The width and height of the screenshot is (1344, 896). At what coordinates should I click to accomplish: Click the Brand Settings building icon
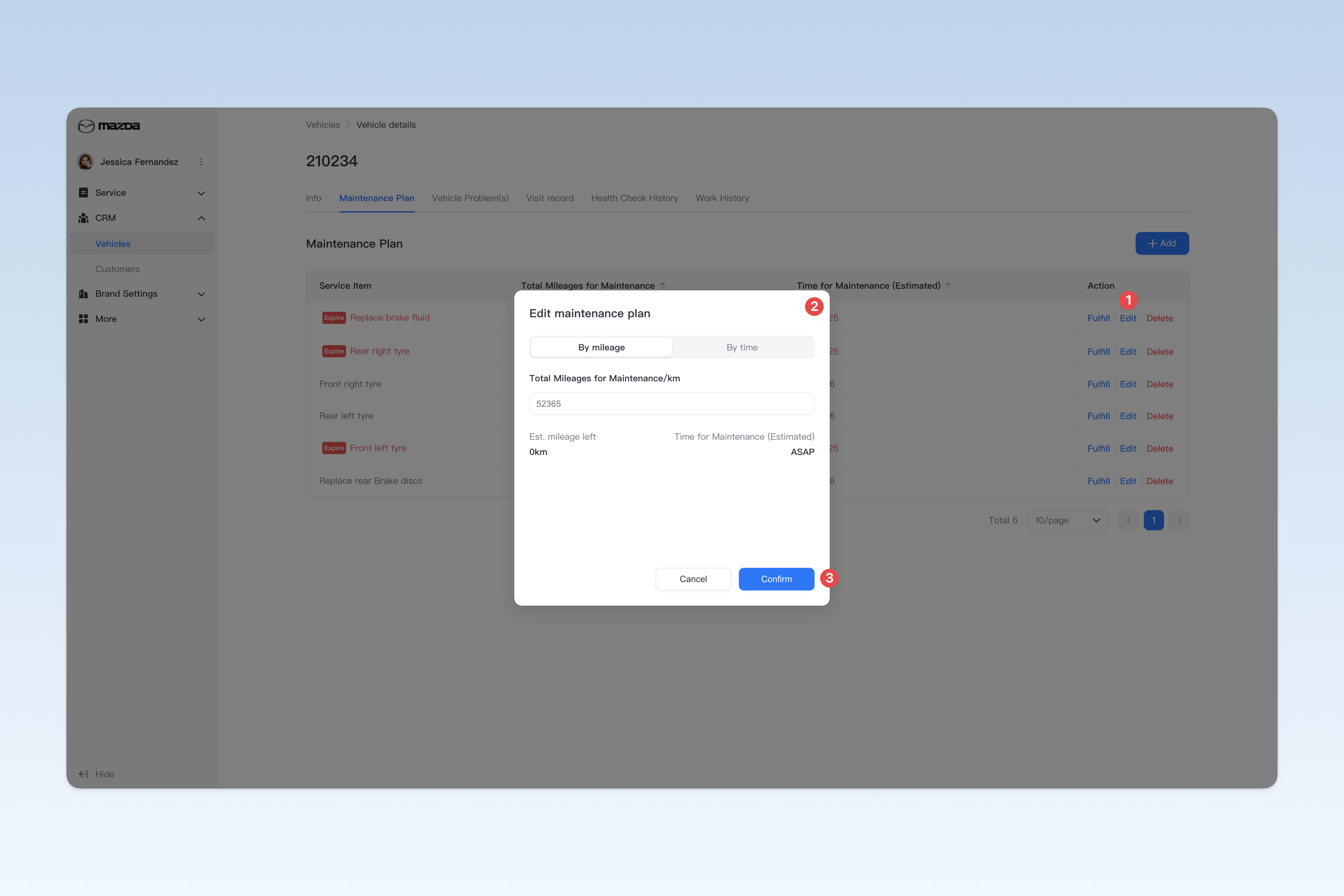coord(83,294)
